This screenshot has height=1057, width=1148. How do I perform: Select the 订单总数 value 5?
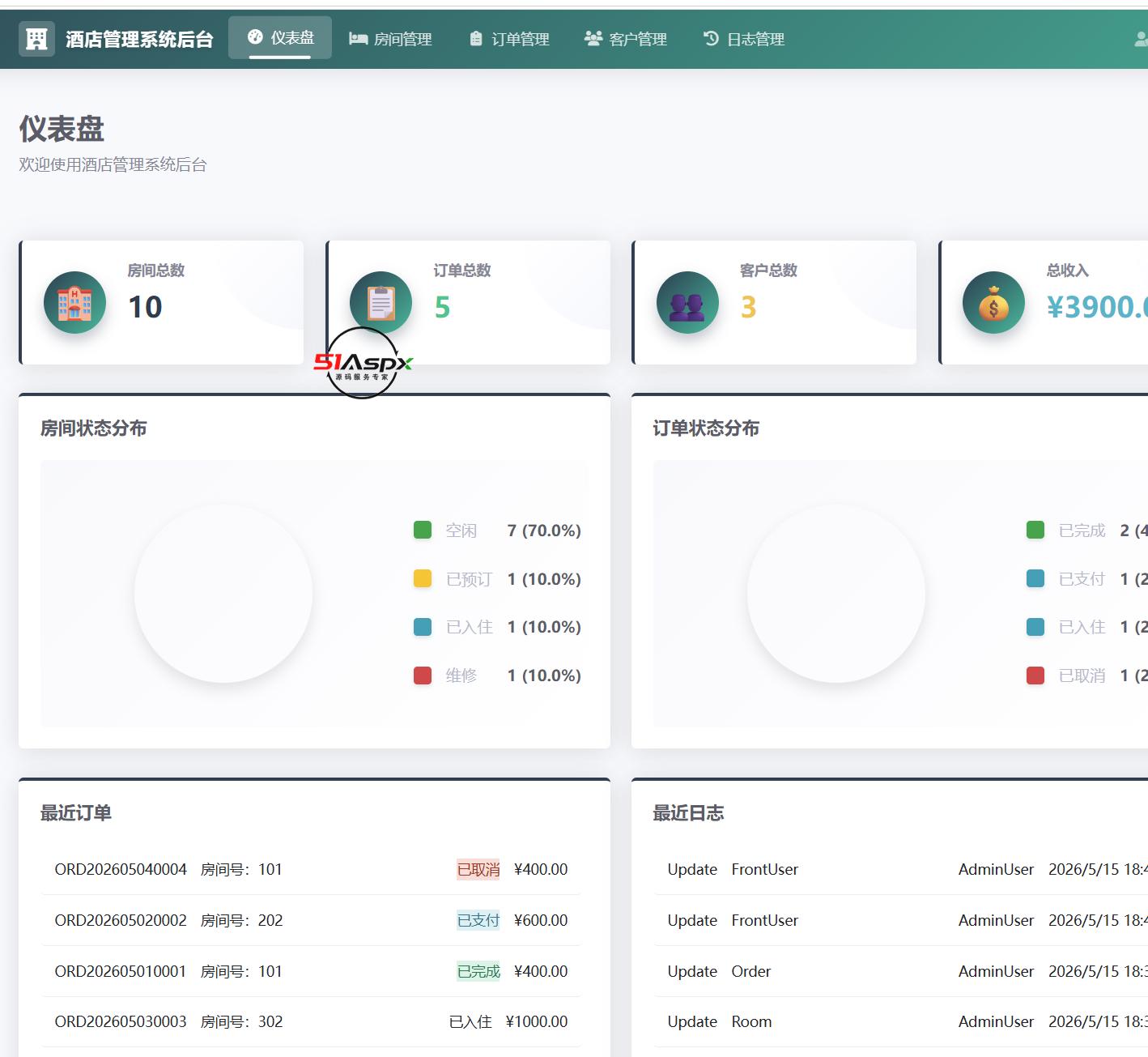(x=442, y=307)
